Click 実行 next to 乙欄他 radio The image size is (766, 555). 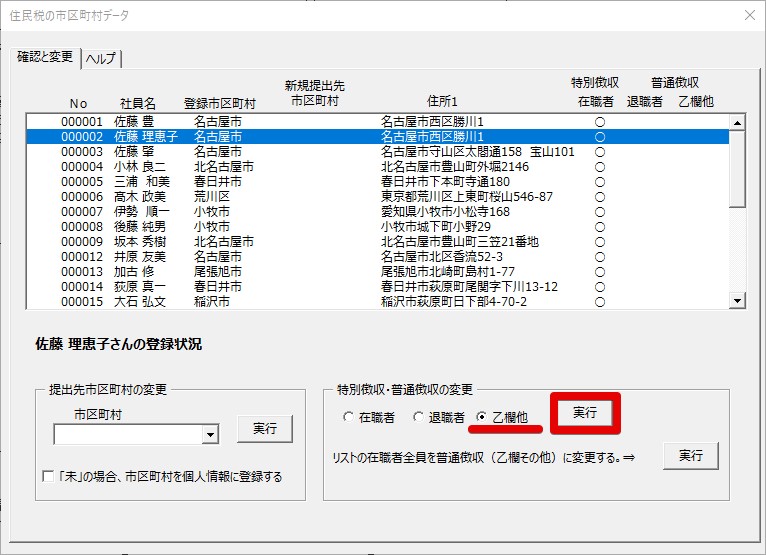point(585,413)
